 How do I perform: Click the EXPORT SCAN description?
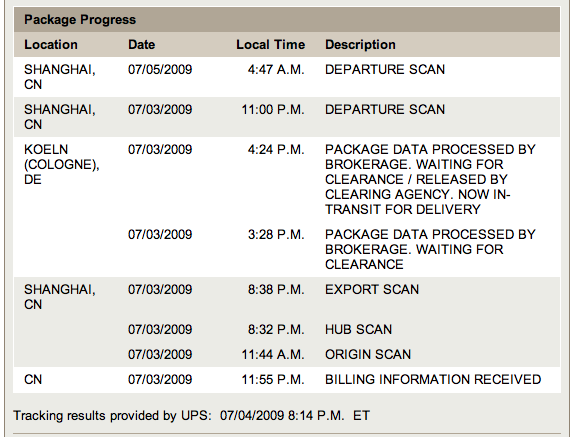372,289
